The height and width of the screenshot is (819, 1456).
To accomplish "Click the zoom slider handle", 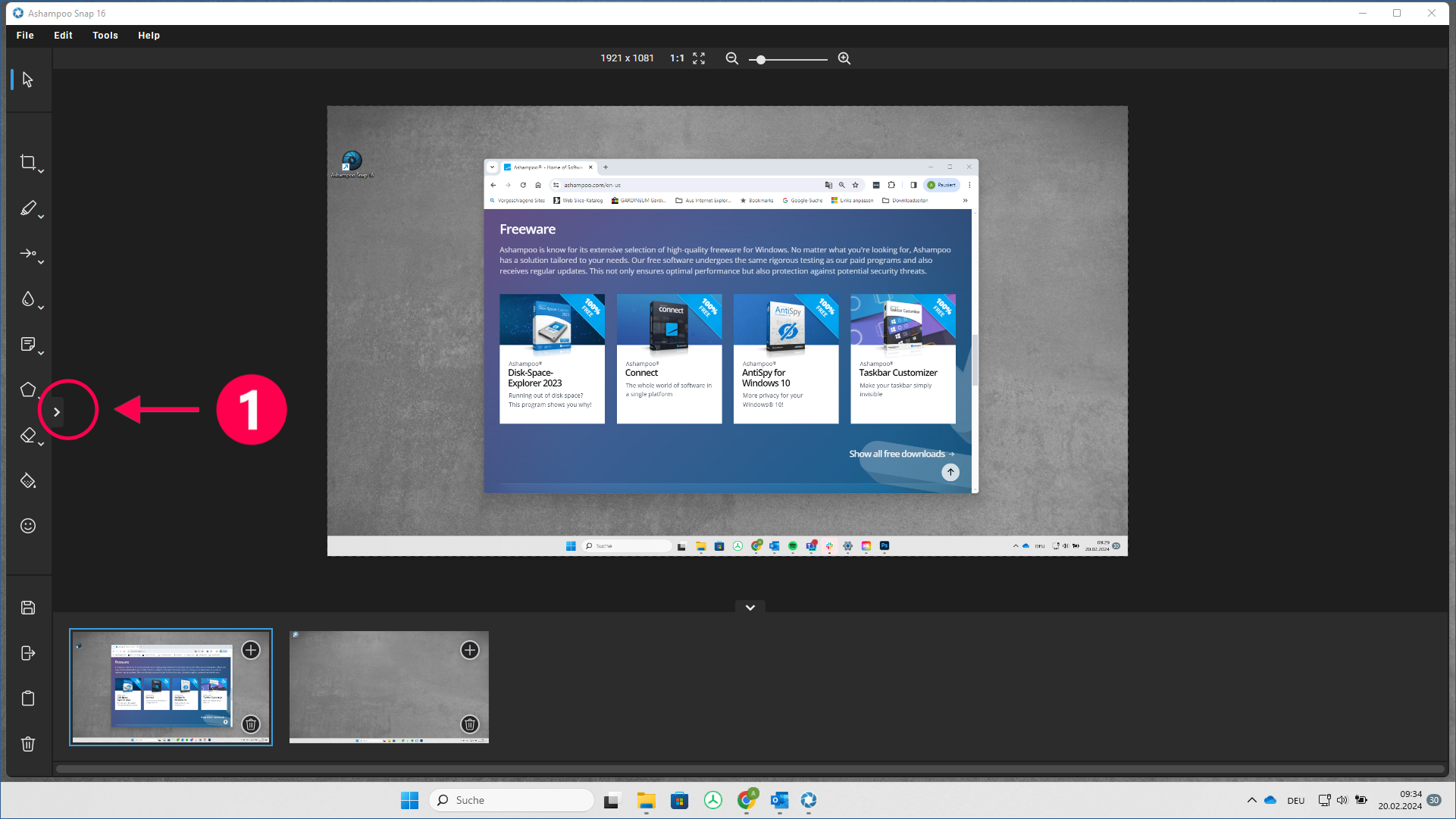I will tap(761, 59).
